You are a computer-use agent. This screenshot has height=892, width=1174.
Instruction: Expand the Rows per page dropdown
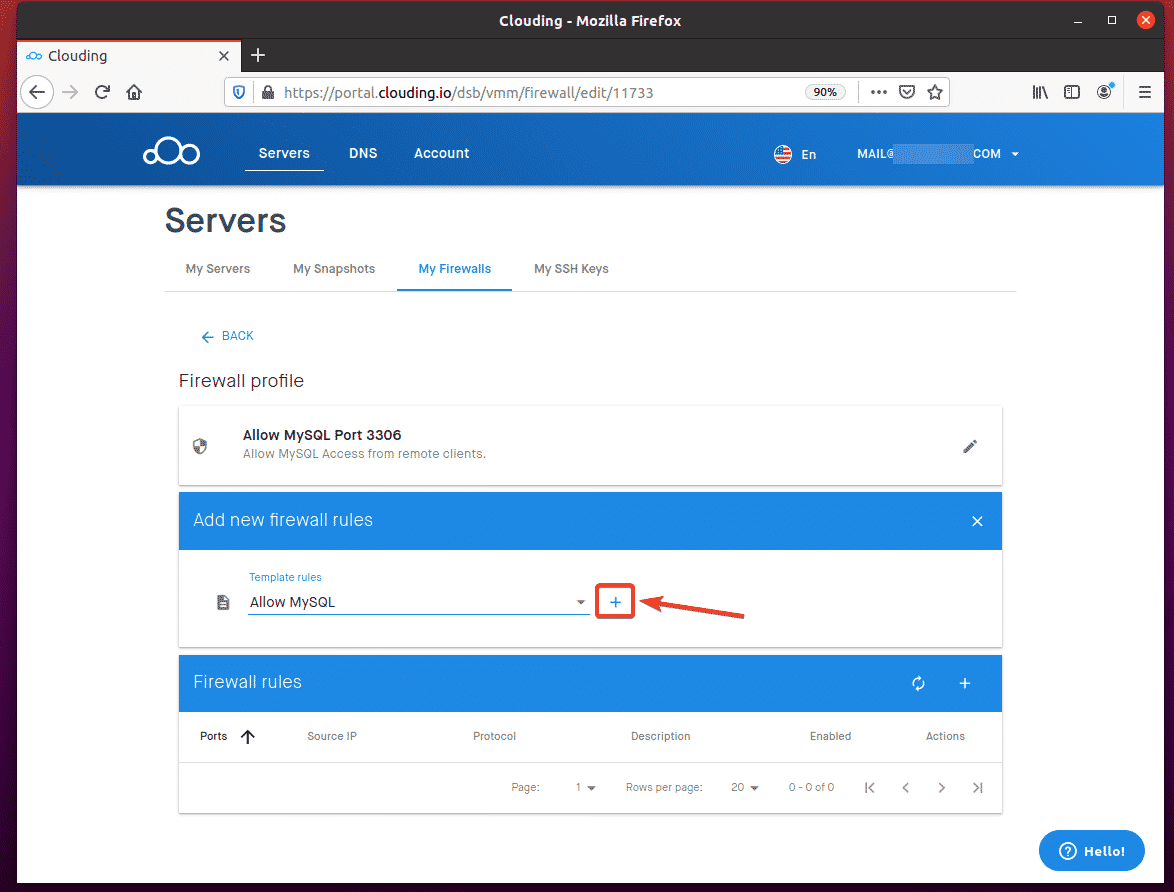(x=744, y=788)
